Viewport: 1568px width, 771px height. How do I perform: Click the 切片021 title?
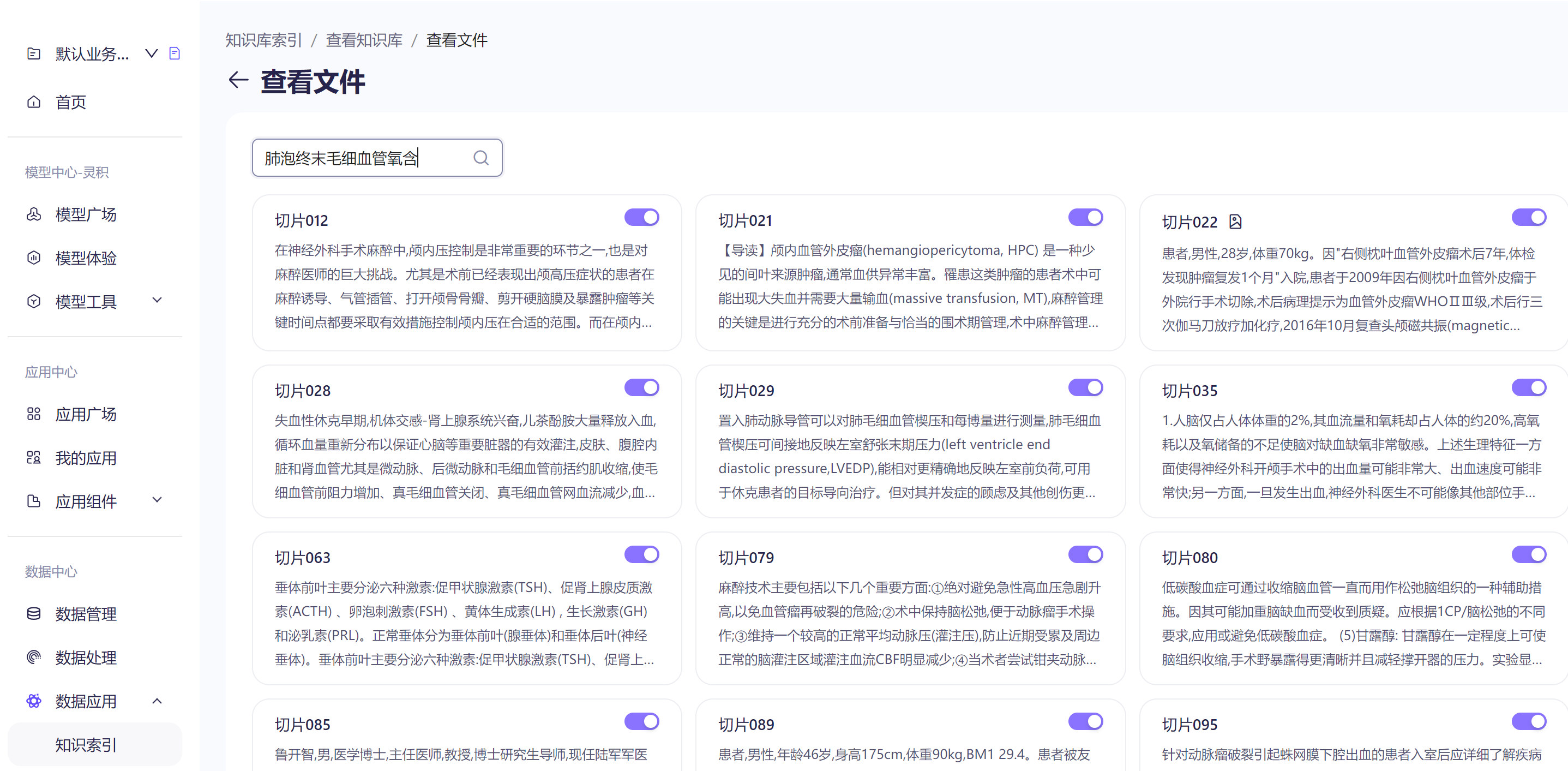745,220
